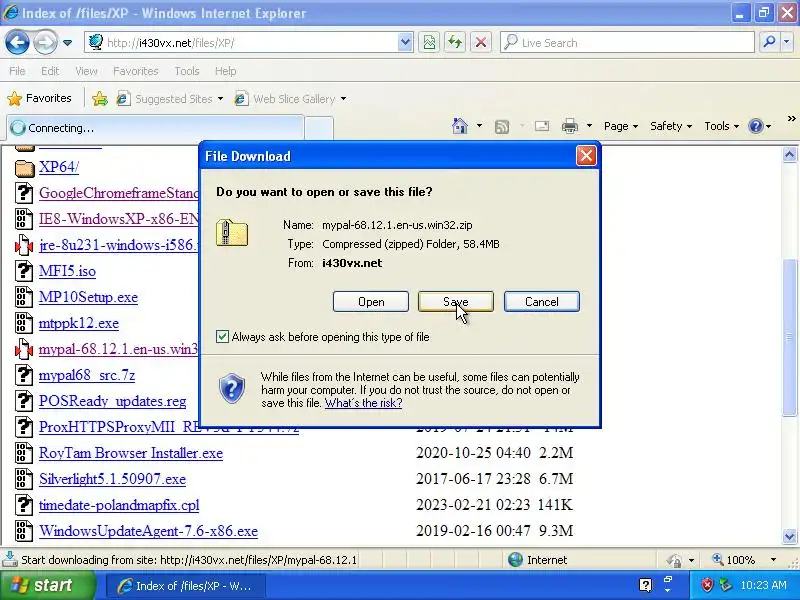Click the red security shield tray icon

click(x=707, y=585)
